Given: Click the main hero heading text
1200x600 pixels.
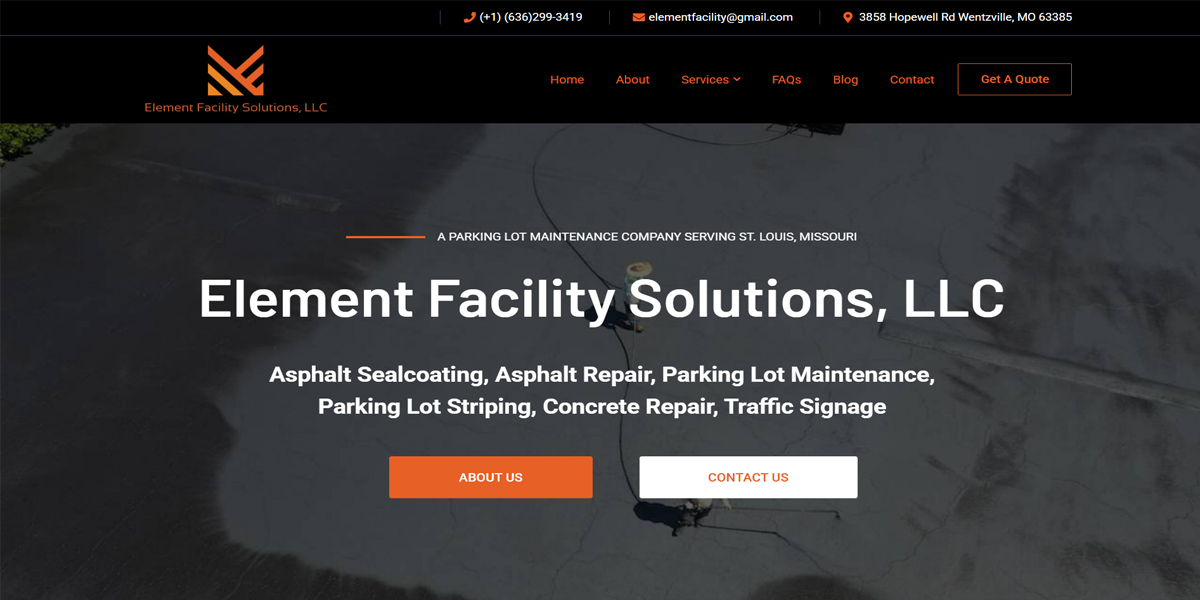Looking at the screenshot, I should click(x=601, y=298).
